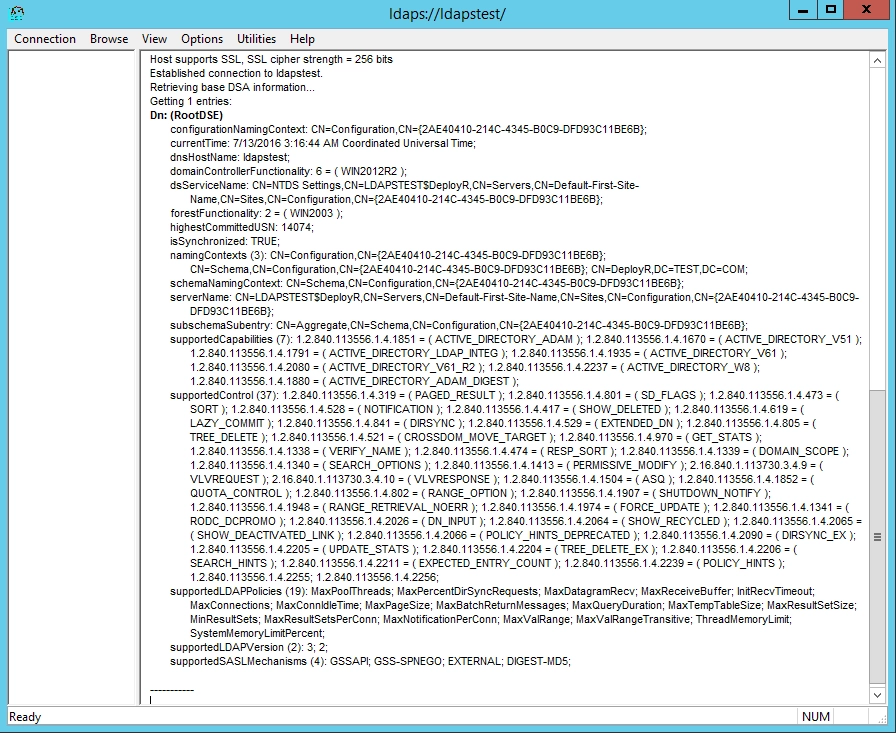Close the ldaps://ldapstest/ window
896x733 pixels.
point(866,10)
